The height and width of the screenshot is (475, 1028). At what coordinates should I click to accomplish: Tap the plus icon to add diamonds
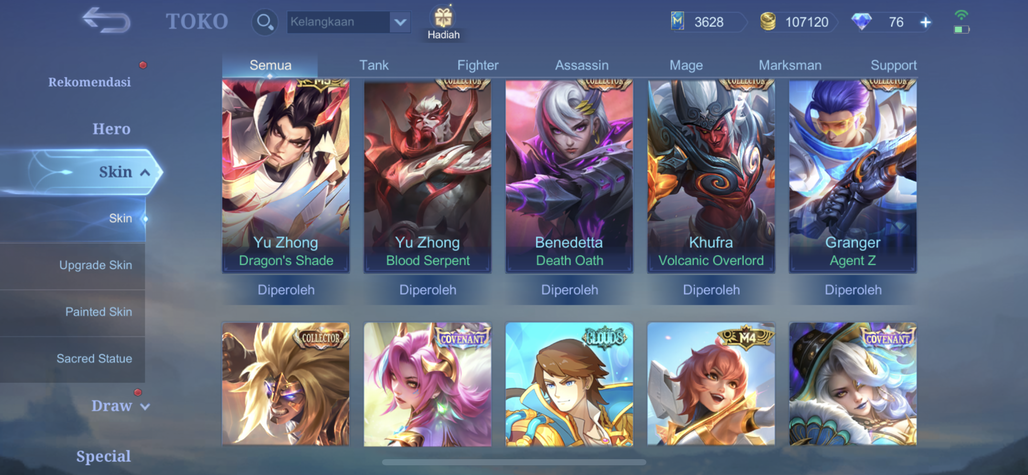point(925,22)
